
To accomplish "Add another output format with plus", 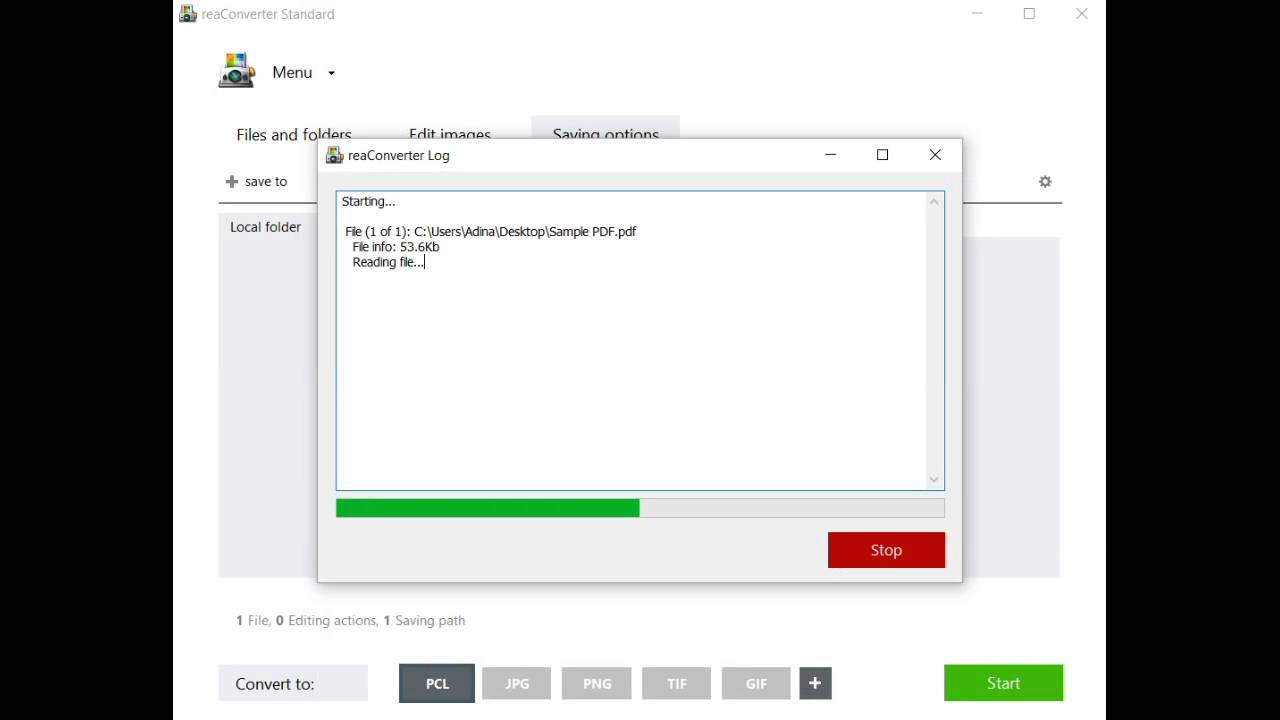I will (815, 684).
